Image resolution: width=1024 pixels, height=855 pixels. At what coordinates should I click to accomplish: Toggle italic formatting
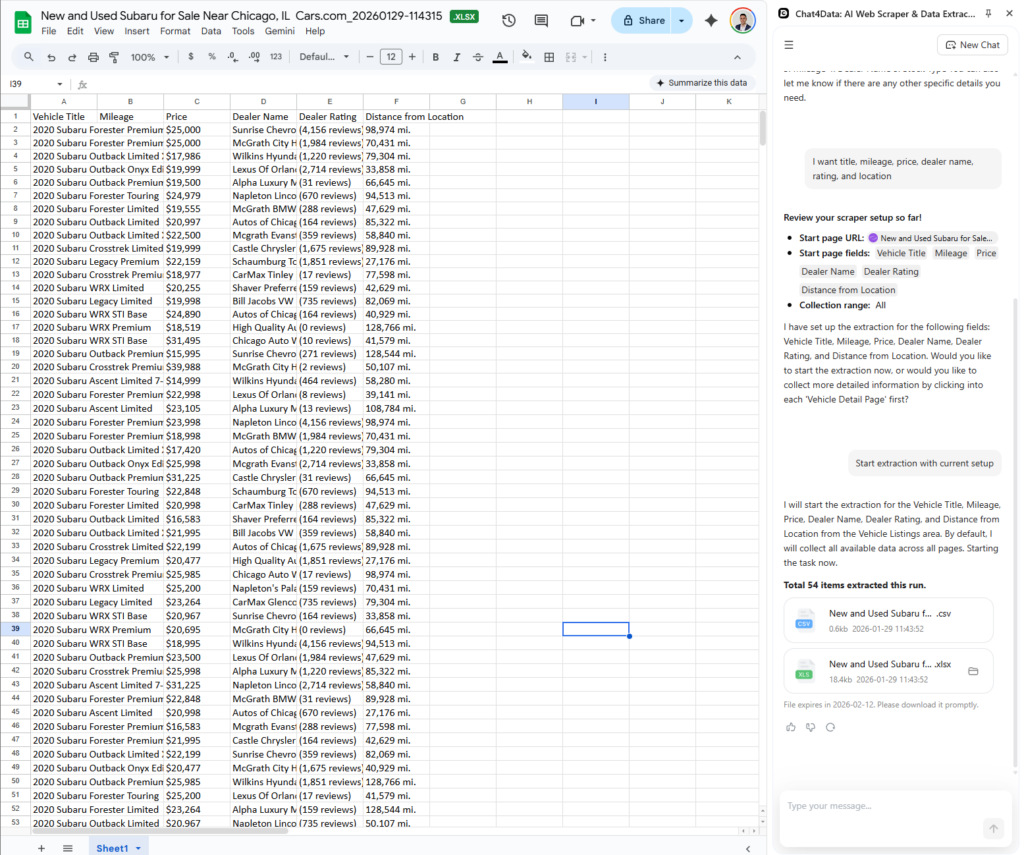(x=457, y=57)
